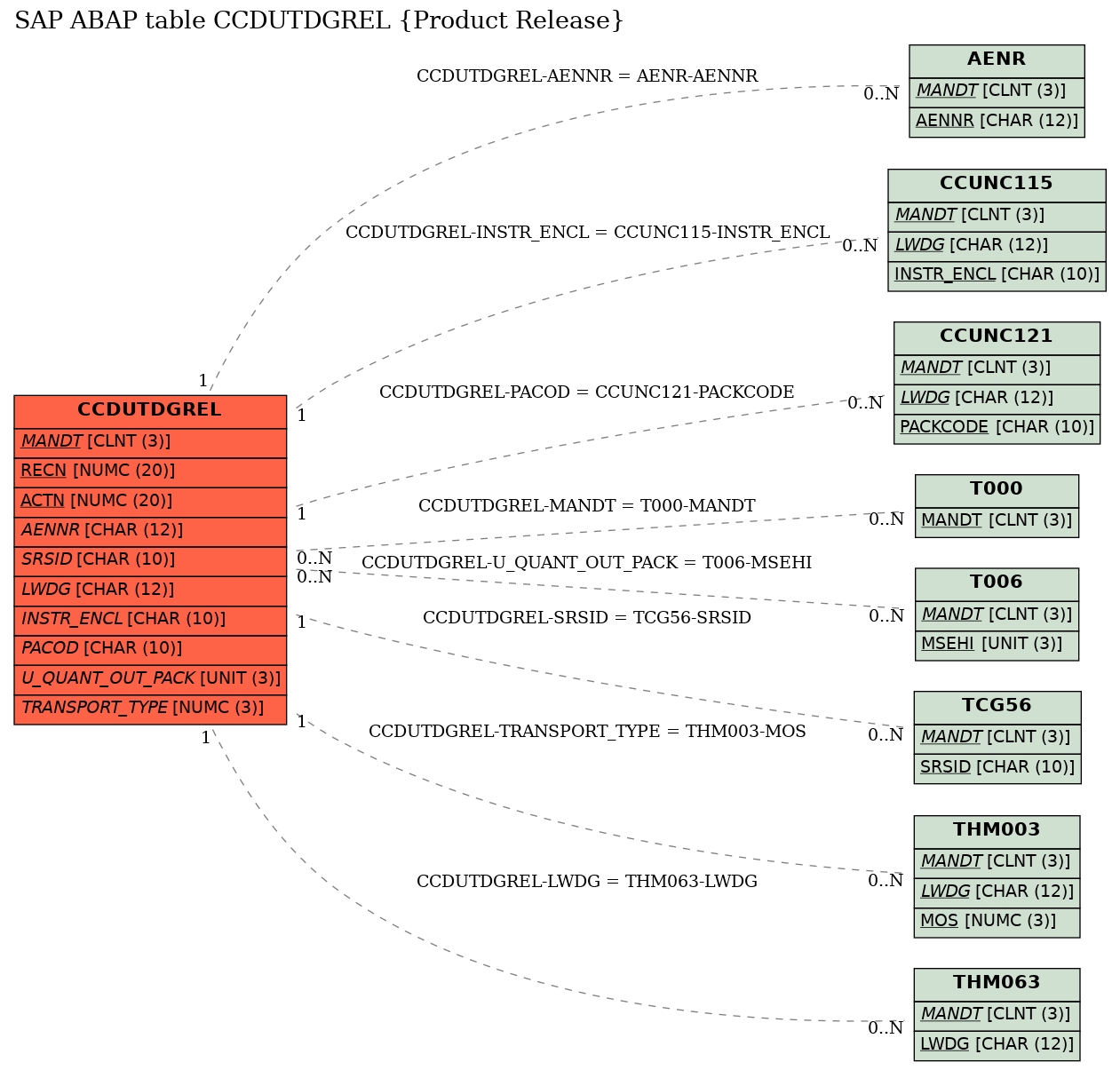Open the CCUNC115 table header
Image resolution: width=1120 pixels, height=1070 pixels.
(997, 185)
